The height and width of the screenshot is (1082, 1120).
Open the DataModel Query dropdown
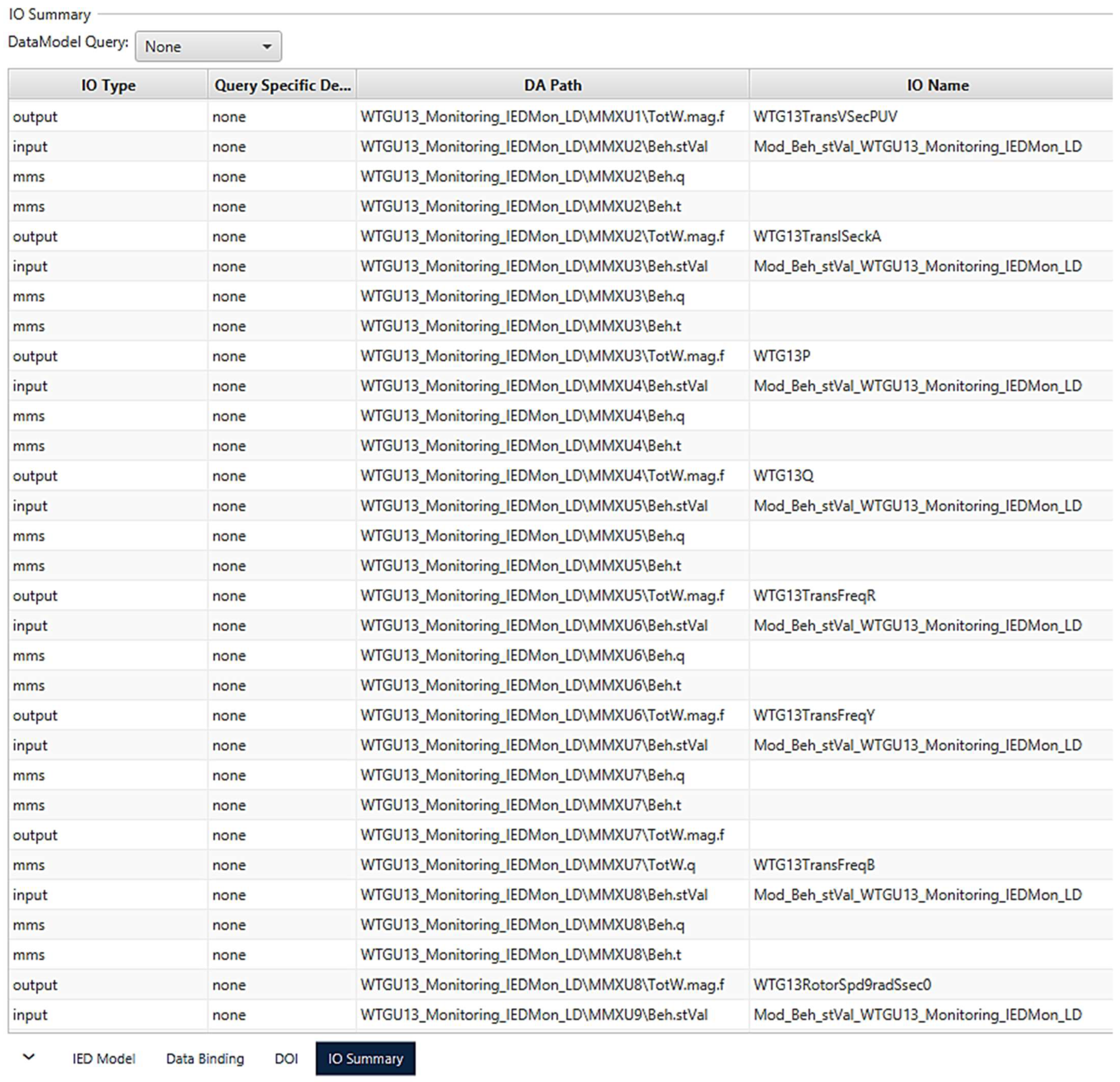pos(208,46)
